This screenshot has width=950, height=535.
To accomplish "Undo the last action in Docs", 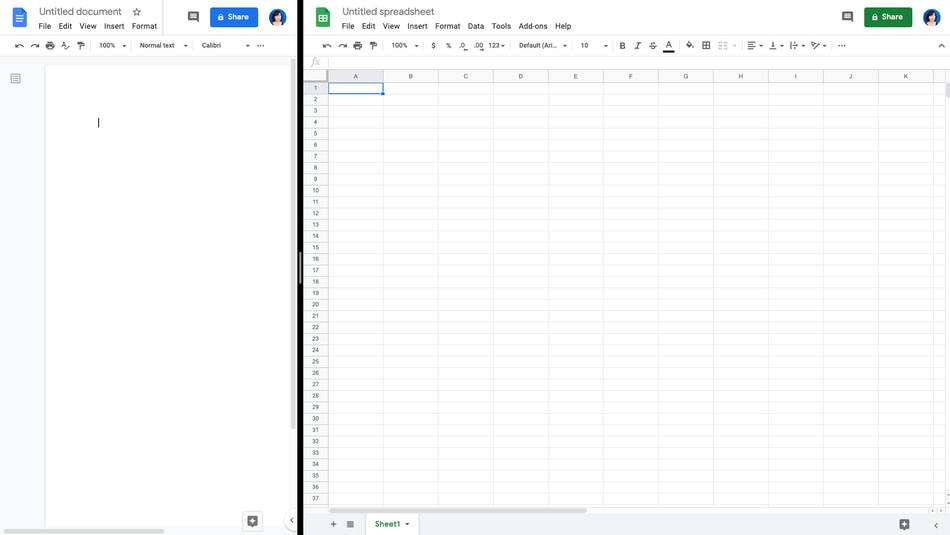I will 19,45.
